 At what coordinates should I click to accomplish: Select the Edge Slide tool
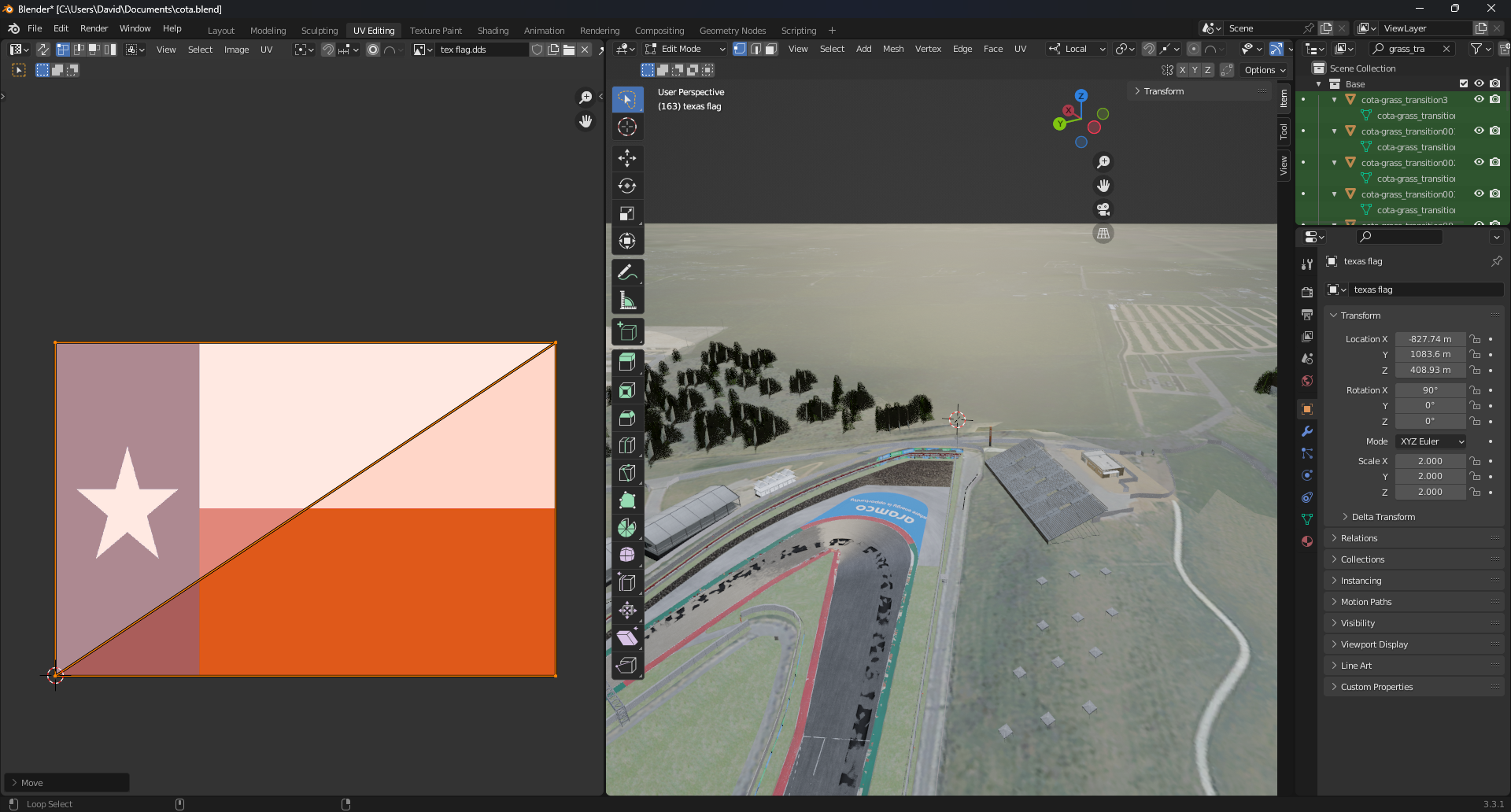pos(627,583)
